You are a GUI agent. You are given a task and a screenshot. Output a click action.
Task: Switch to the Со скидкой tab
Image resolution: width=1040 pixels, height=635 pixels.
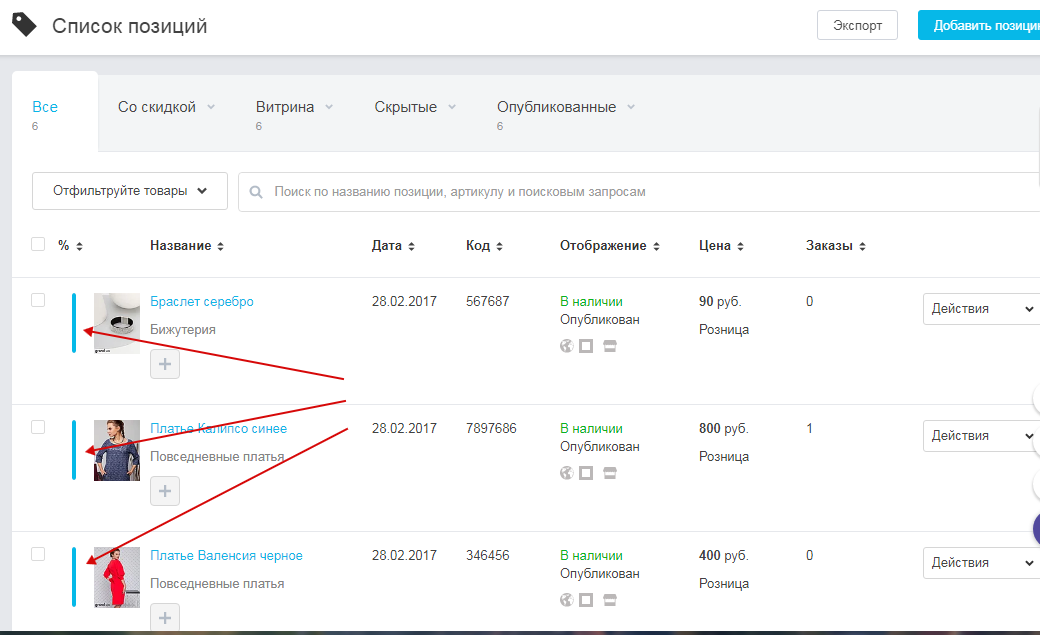click(x=157, y=107)
